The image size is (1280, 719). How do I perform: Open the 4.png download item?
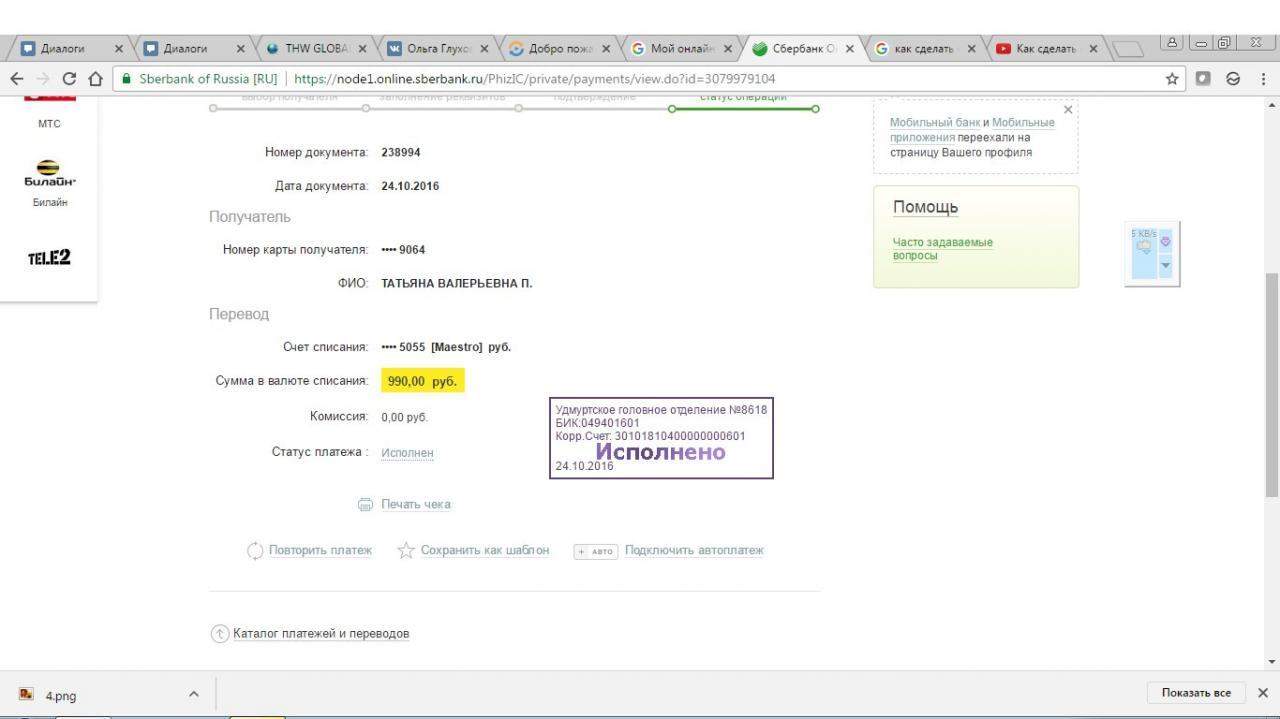pyautogui.click(x=60, y=695)
